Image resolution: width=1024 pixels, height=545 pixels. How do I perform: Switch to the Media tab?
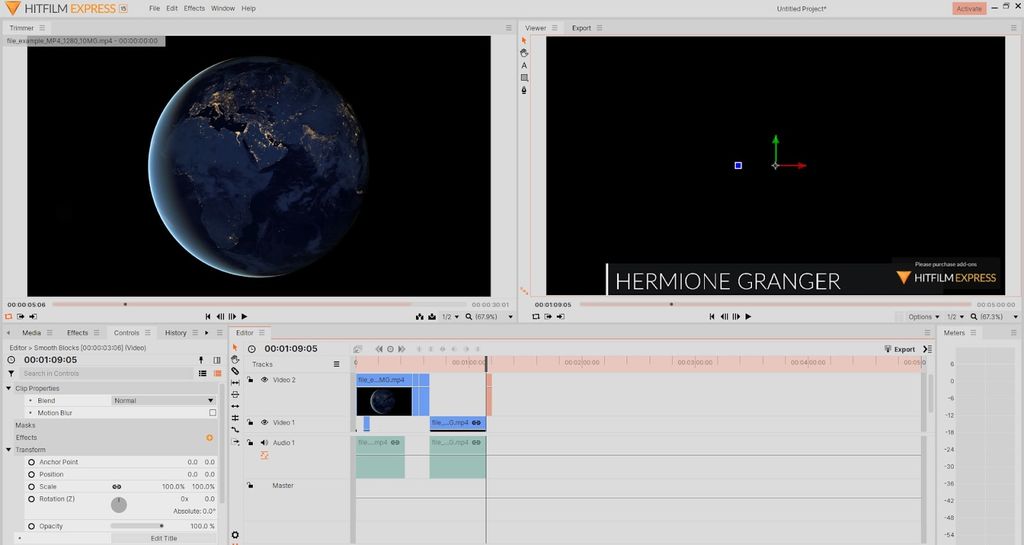click(32, 332)
